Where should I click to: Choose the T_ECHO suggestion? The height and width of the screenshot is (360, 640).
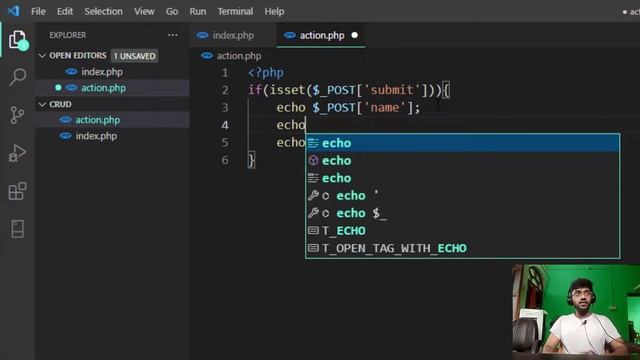click(x=462, y=231)
